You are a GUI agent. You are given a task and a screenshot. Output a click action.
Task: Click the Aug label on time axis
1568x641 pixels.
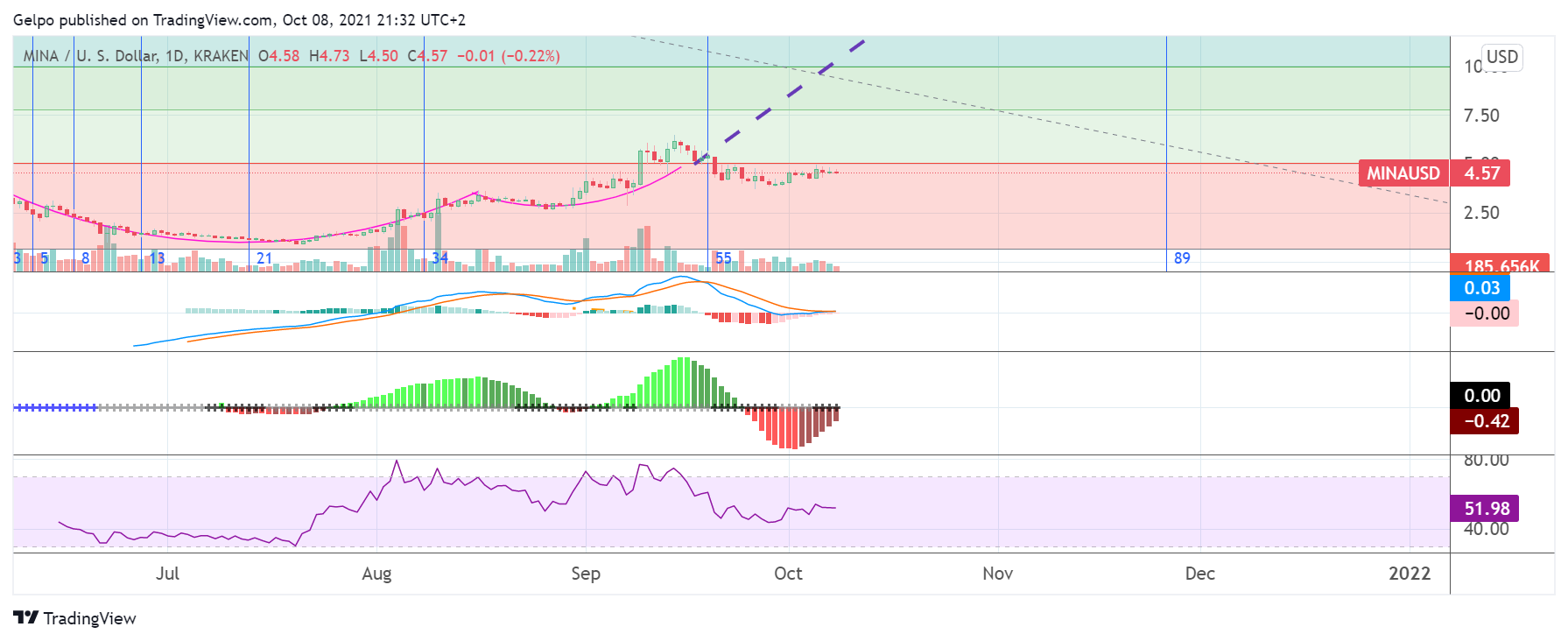(x=376, y=574)
